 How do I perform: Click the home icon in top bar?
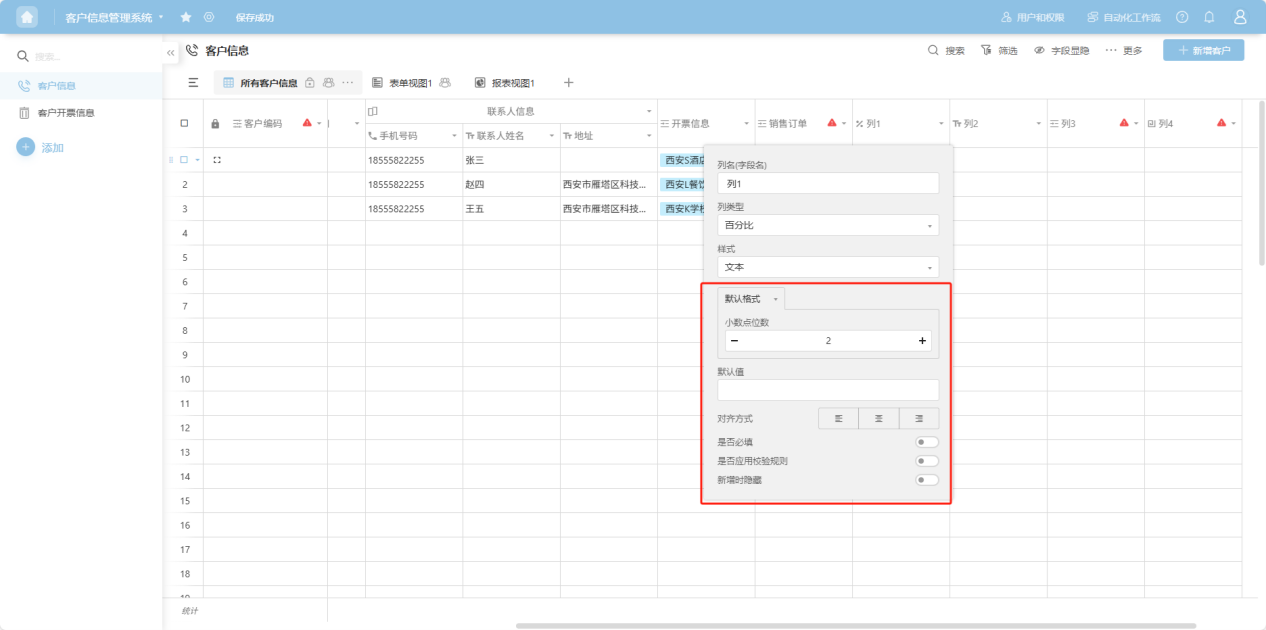pos(27,17)
